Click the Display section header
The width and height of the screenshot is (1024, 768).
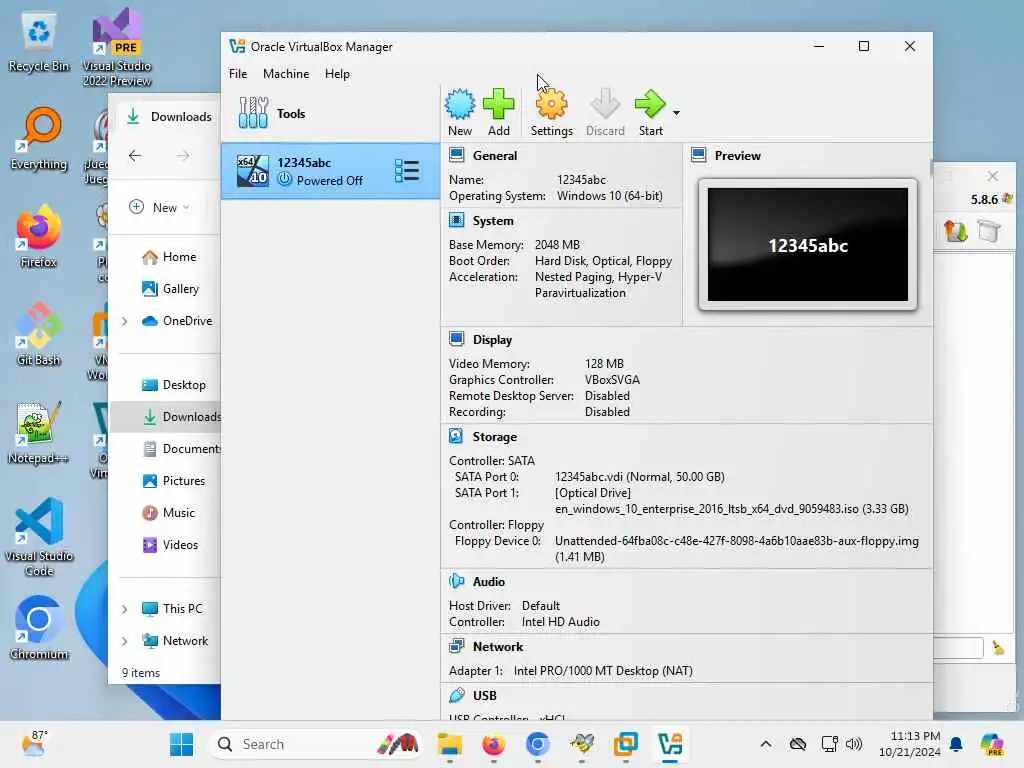pos(492,340)
